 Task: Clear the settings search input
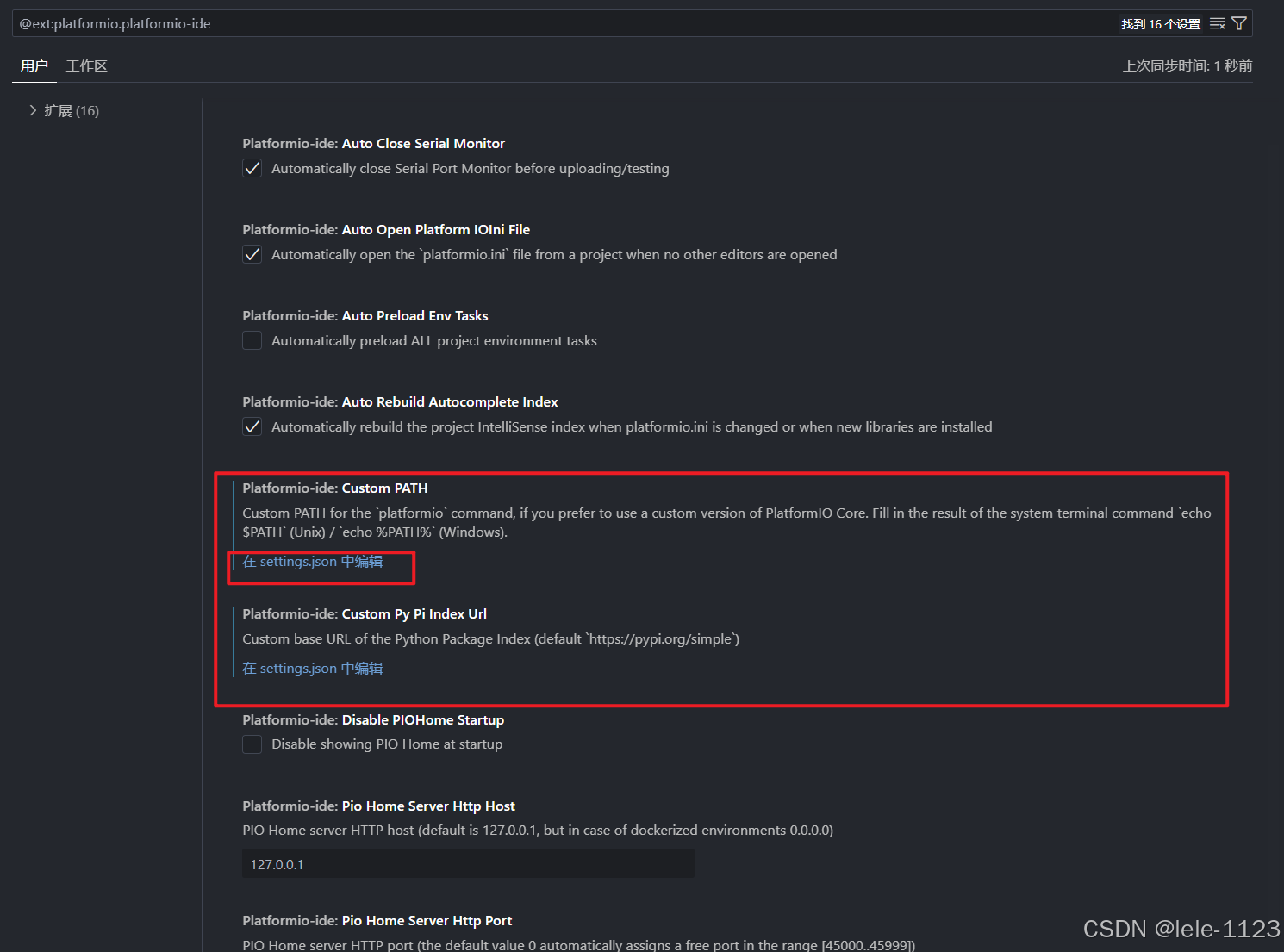(x=1217, y=24)
